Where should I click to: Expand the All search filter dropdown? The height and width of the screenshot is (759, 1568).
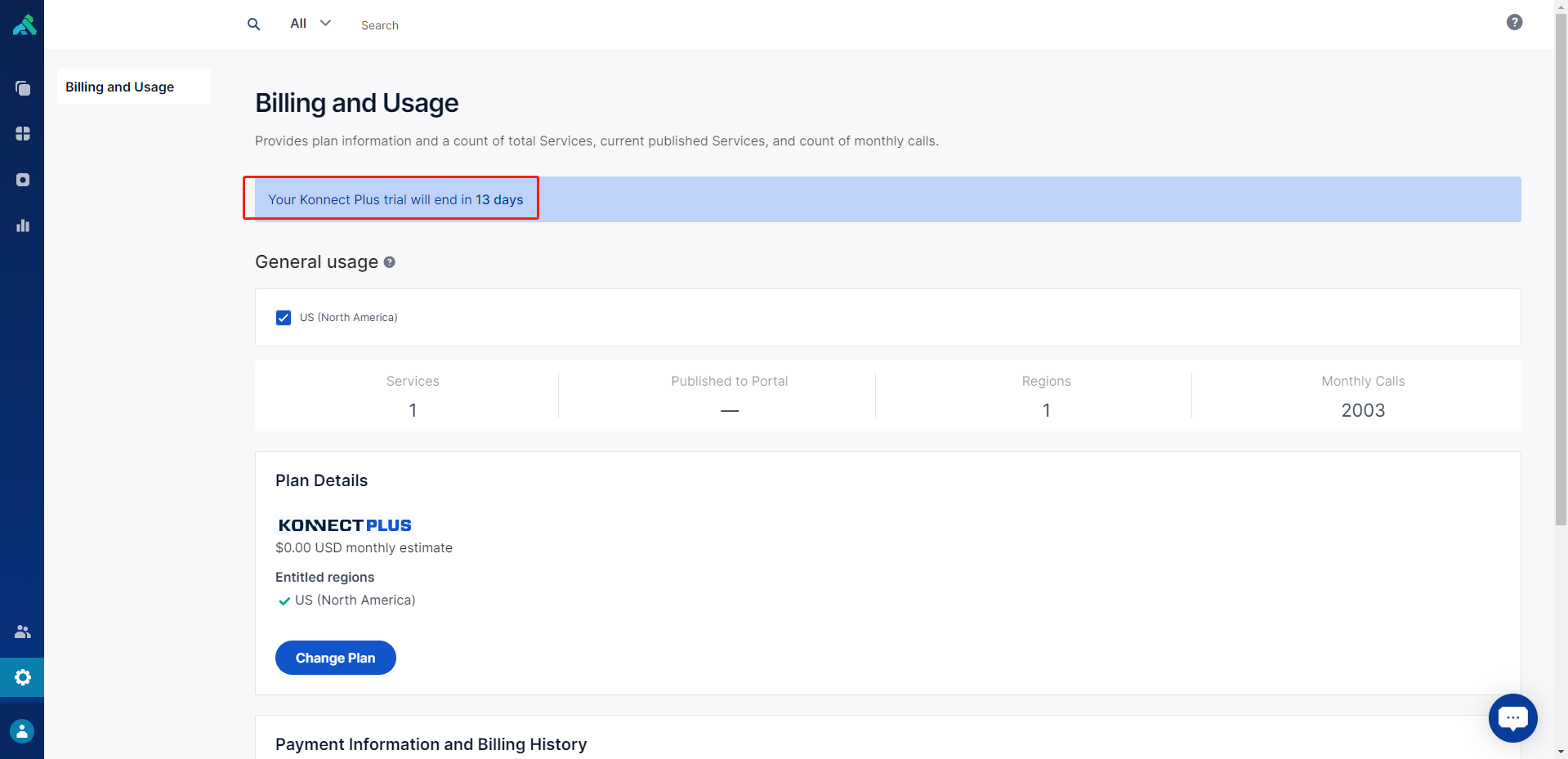[310, 24]
